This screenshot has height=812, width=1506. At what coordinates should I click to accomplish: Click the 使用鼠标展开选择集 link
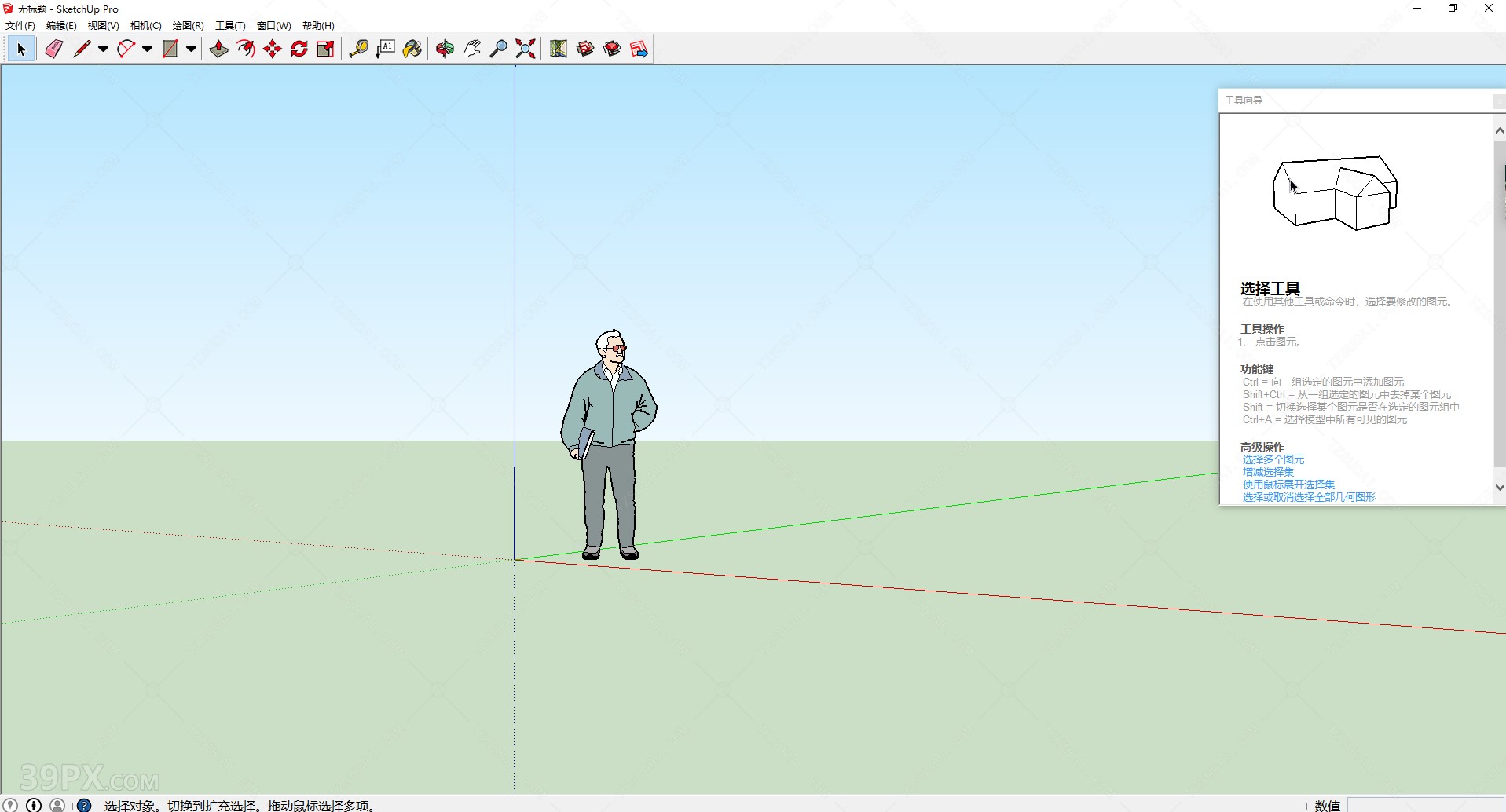[1288, 485]
